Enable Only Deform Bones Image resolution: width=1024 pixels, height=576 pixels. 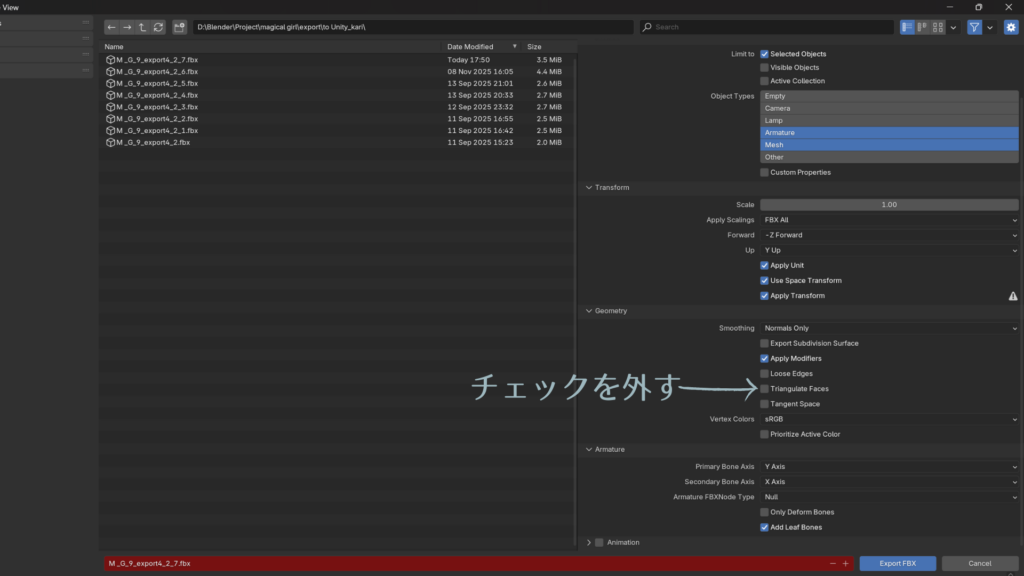click(x=765, y=512)
